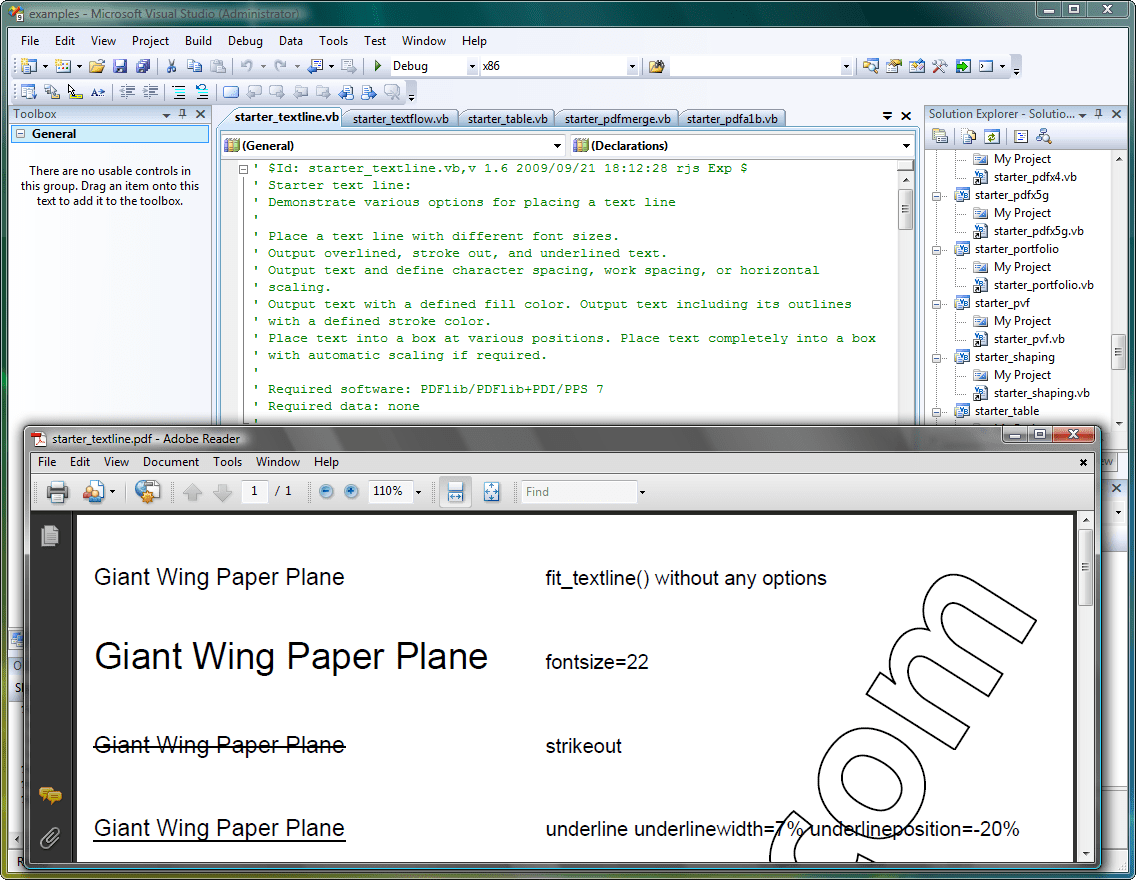
Task: Toggle the Fit Page display mode
Action: click(x=490, y=491)
